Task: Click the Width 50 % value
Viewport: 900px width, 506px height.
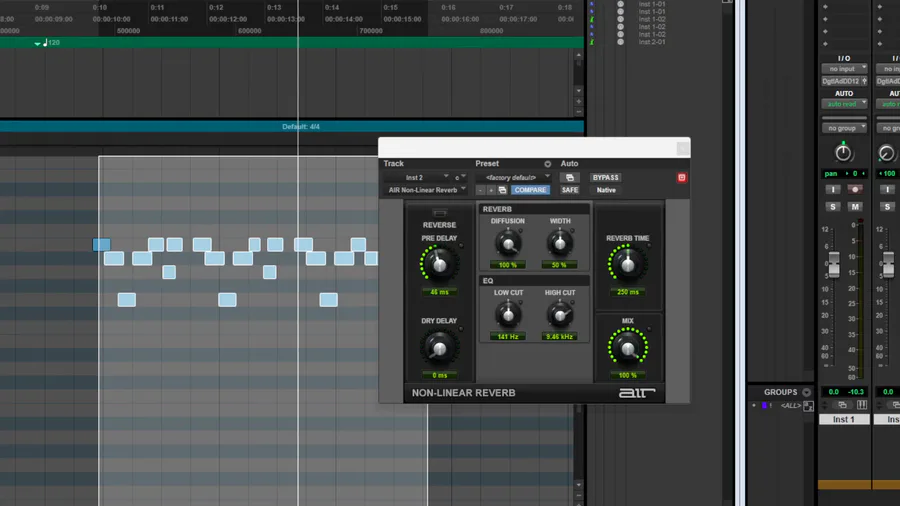Action: coord(560,265)
